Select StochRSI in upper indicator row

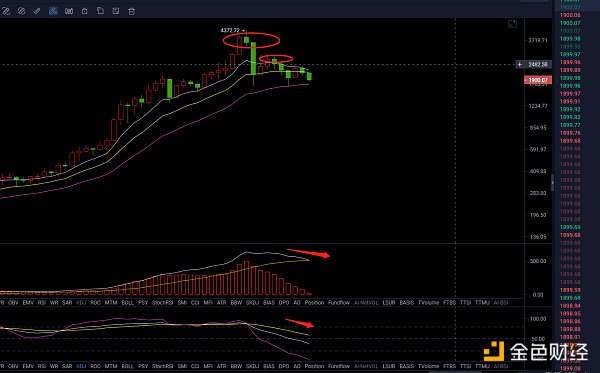tap(163, 303)
